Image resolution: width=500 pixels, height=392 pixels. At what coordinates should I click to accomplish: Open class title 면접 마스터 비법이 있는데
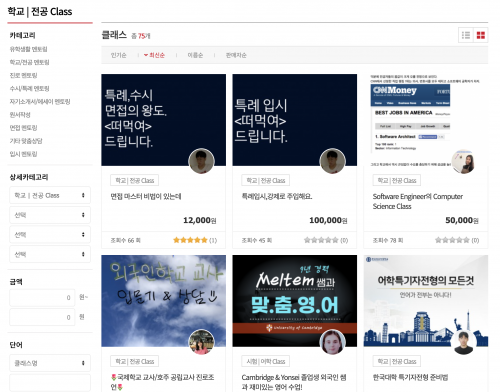tap(146, 196)
